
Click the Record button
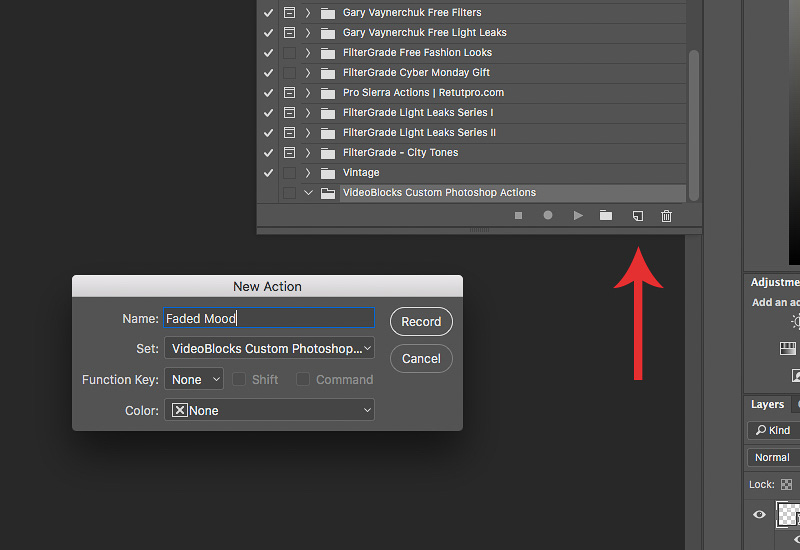(421, 321)
